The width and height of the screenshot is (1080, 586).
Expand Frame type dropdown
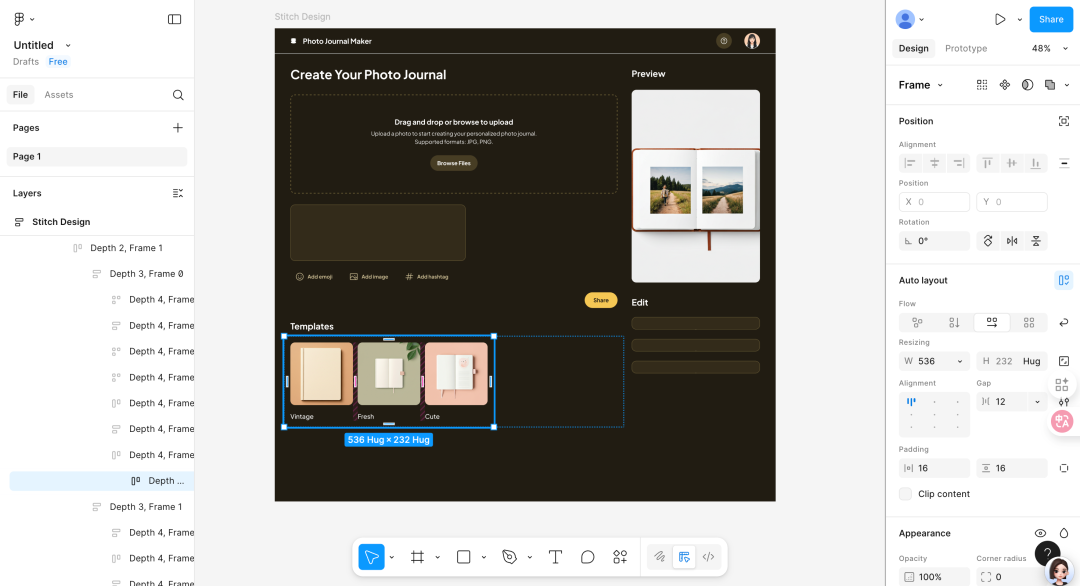(939, 85)
